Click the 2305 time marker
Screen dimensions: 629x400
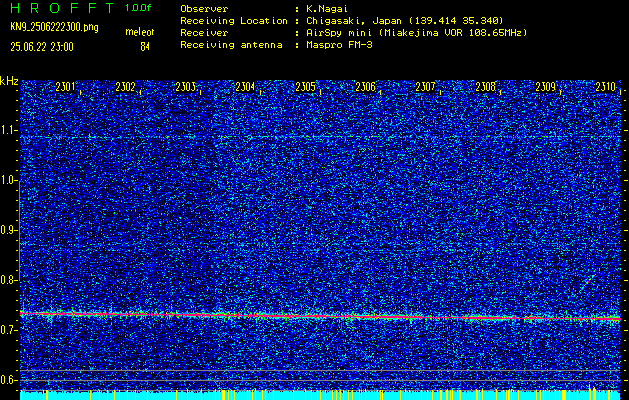click(305, 87)
